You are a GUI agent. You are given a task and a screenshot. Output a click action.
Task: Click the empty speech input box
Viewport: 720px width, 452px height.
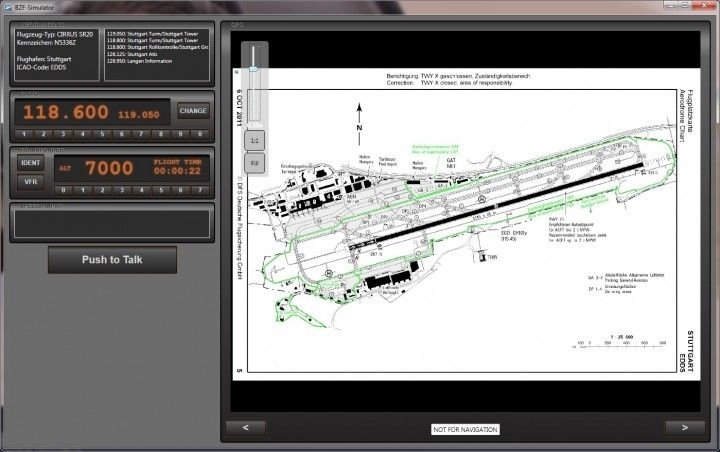point(111,223)
